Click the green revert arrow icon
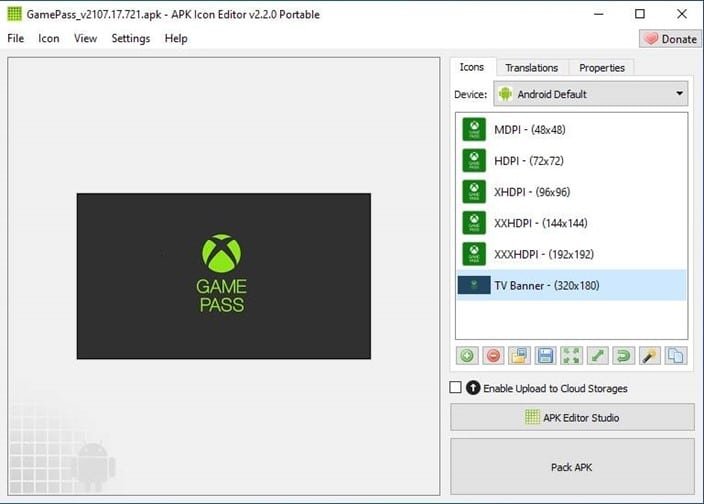Screen dimensions: 704x504 (624, 356)
